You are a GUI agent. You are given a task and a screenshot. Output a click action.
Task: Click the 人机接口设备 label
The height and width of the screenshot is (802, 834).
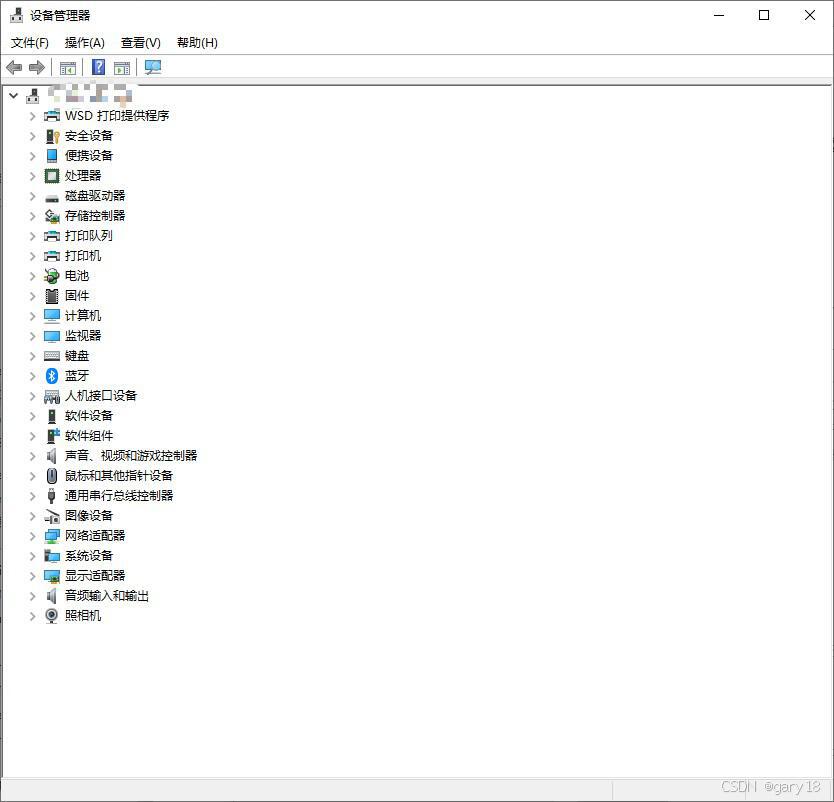point(101,396)
